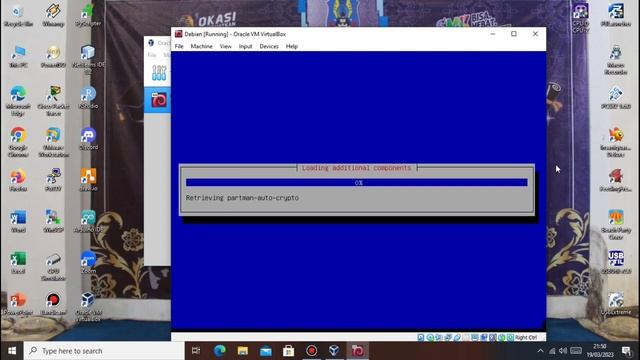Open the Firefox desktop shortcut

(18, 180)
